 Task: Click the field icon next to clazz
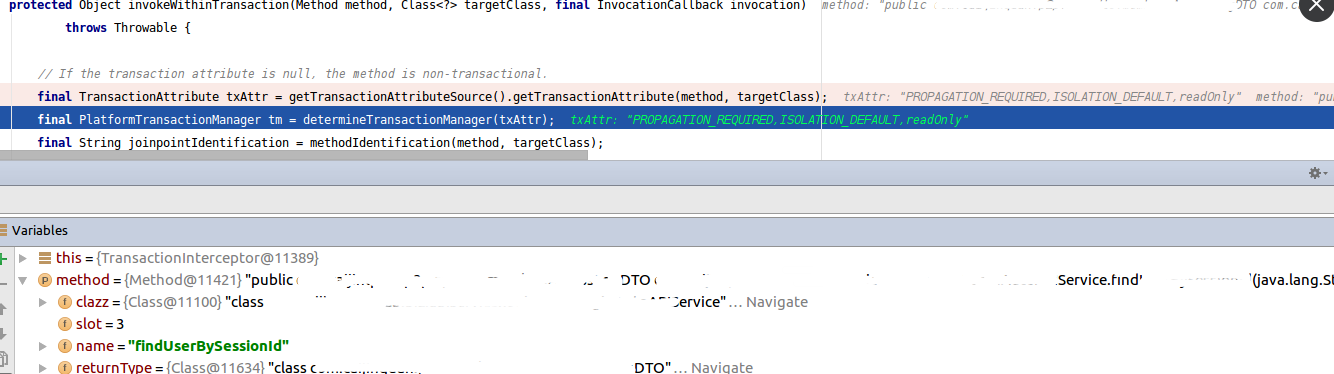(65, 302)
